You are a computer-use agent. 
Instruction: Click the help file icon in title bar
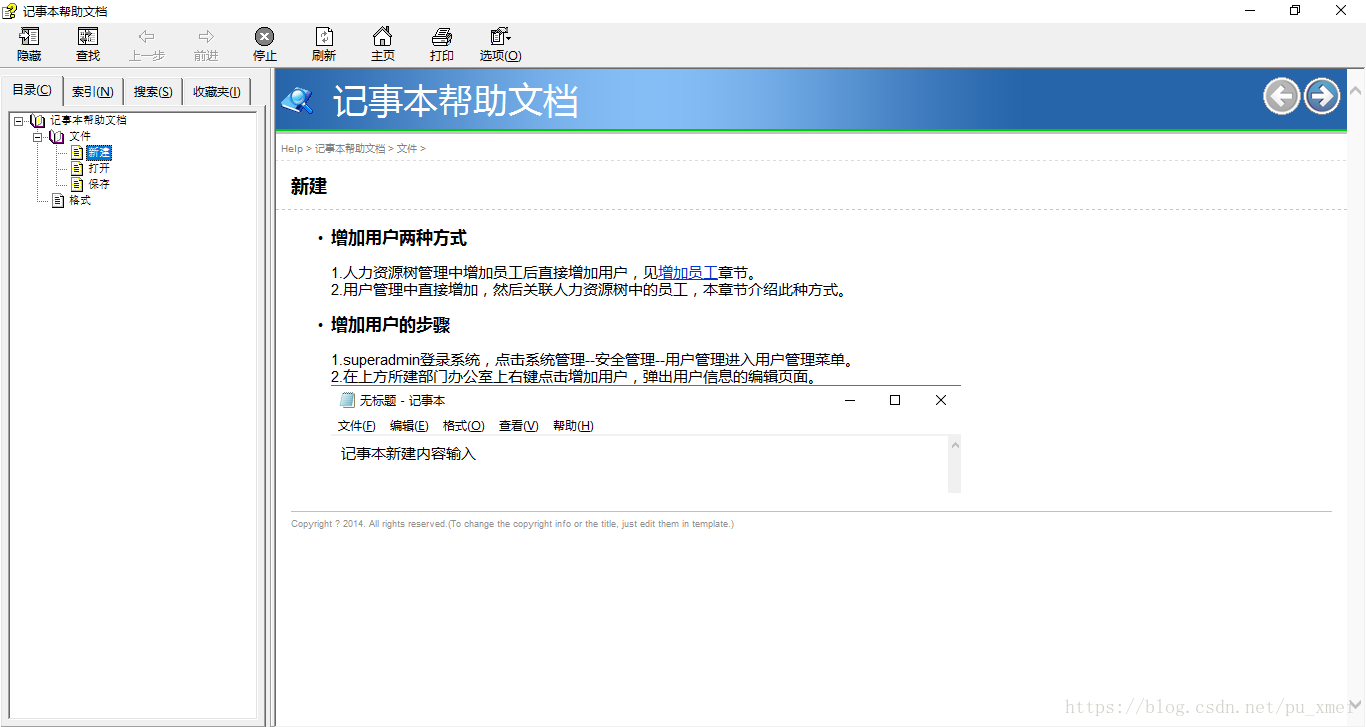point(10,10)
